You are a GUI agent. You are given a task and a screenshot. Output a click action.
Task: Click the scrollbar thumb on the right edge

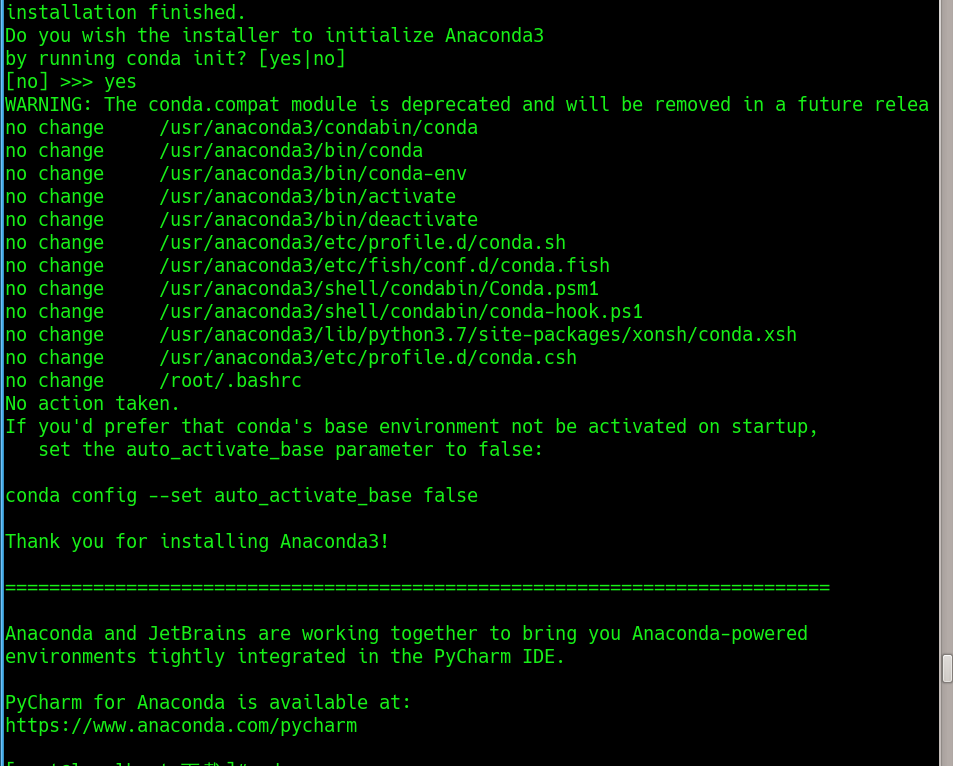(x=947, y=669)
